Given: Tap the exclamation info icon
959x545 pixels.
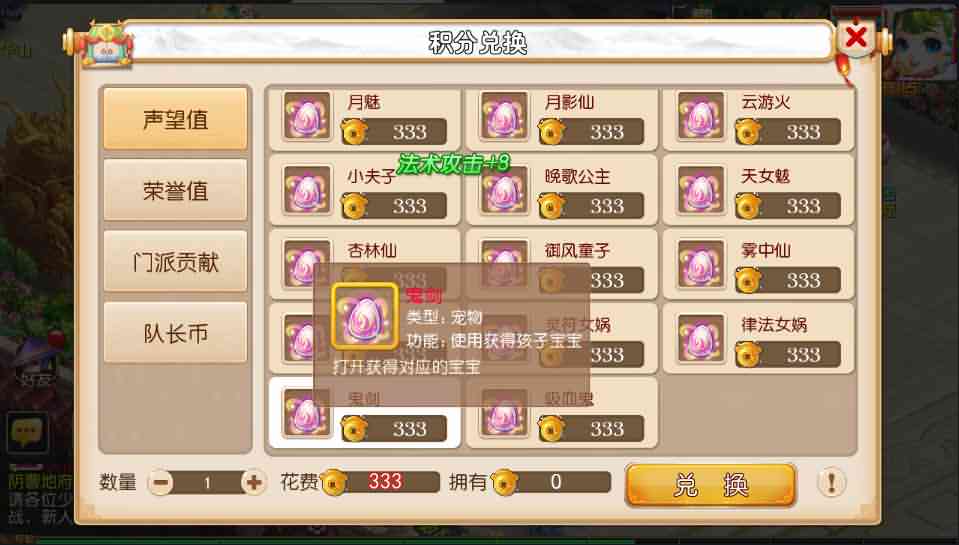Looking at the screenshot, I should click(831, 483).
